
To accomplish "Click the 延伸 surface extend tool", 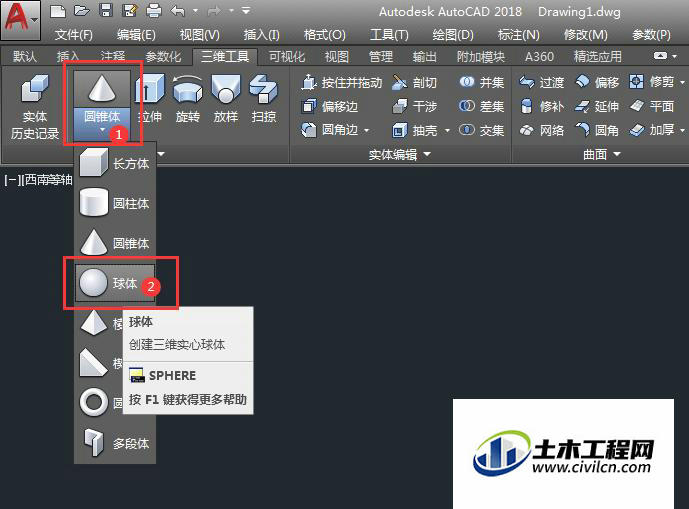I will tap(597, 106).
